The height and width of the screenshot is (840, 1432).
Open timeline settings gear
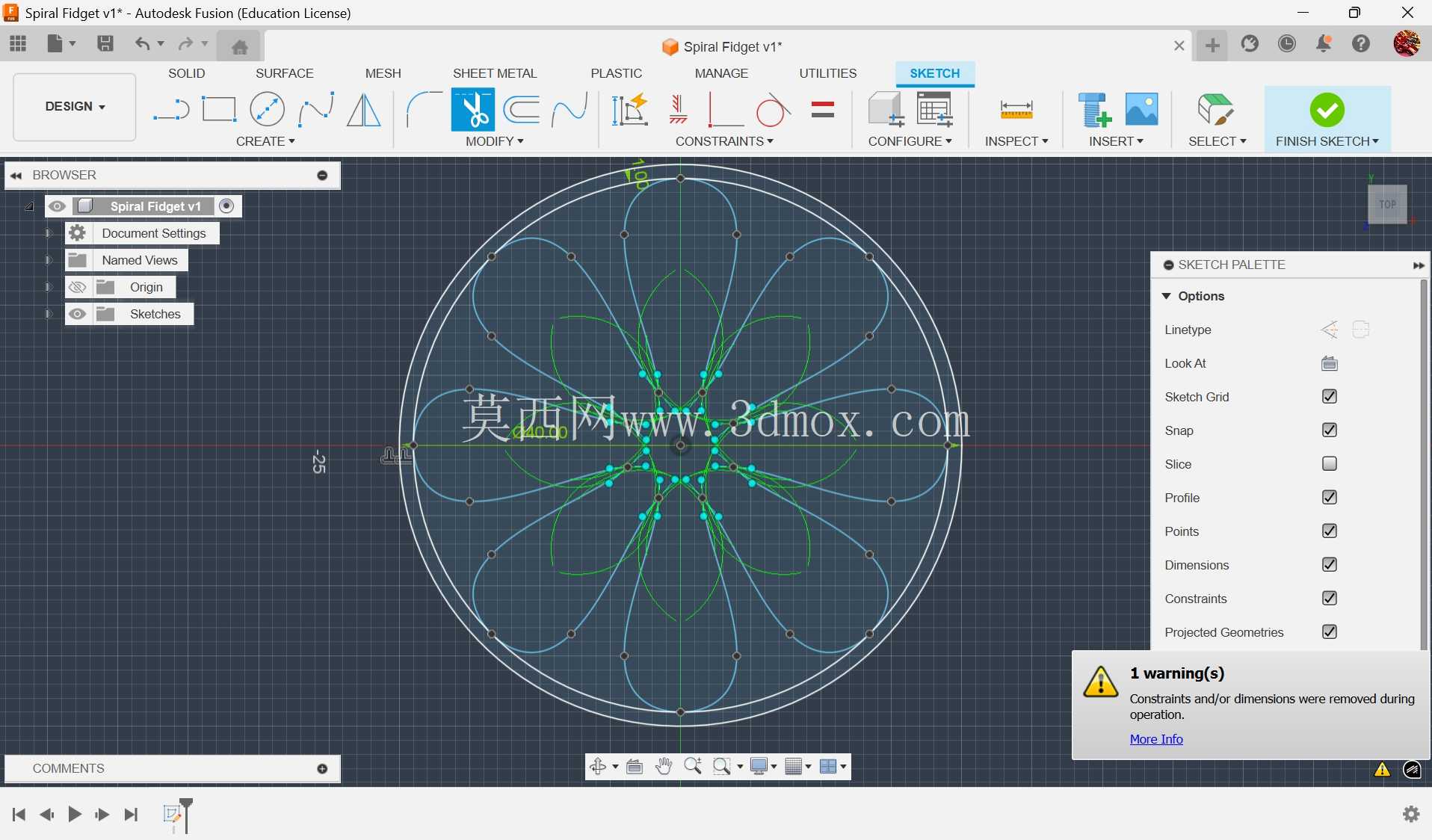tap(1411, 814)
